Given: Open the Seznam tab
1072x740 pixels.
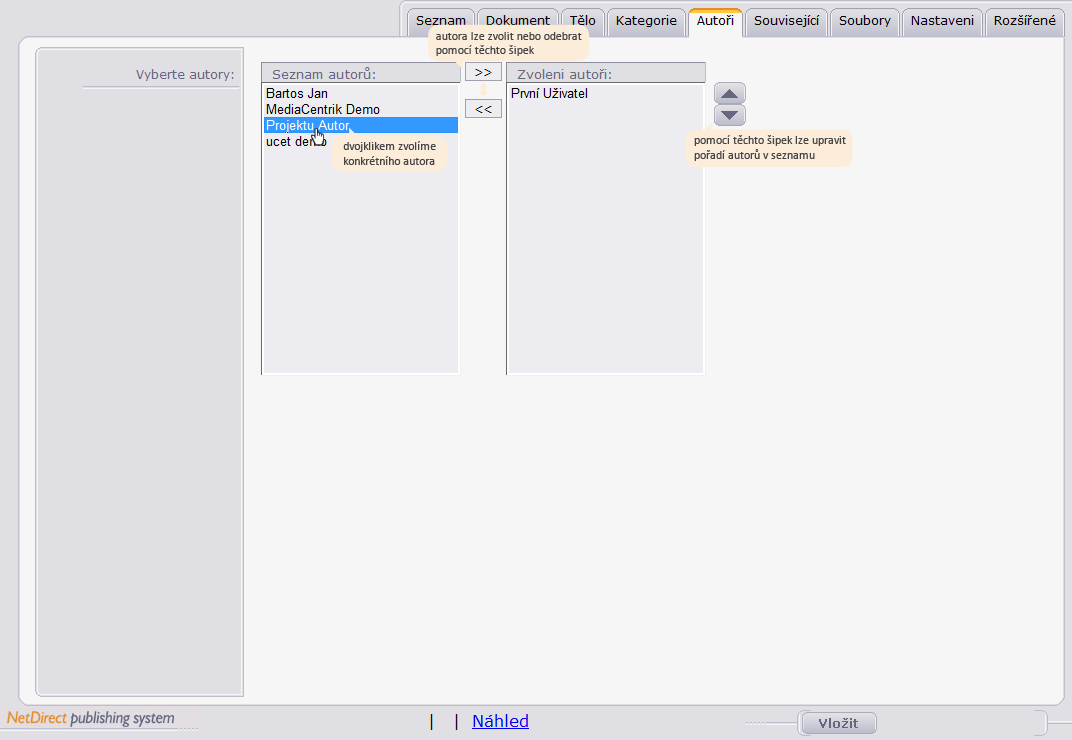Looking at the screenshot, I should click(440, 21).
